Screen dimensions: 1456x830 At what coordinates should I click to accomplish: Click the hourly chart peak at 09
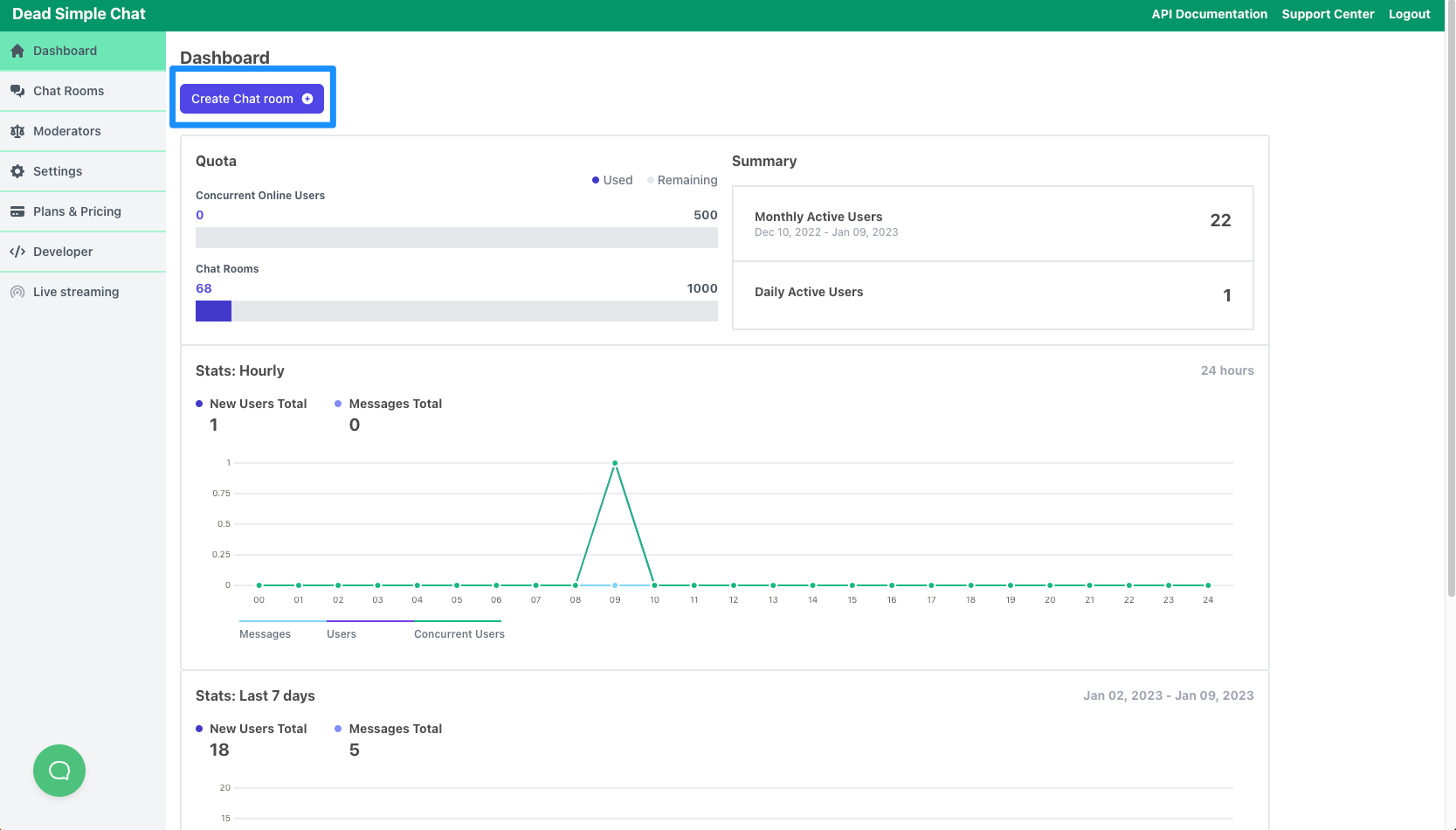pos(615,463)
